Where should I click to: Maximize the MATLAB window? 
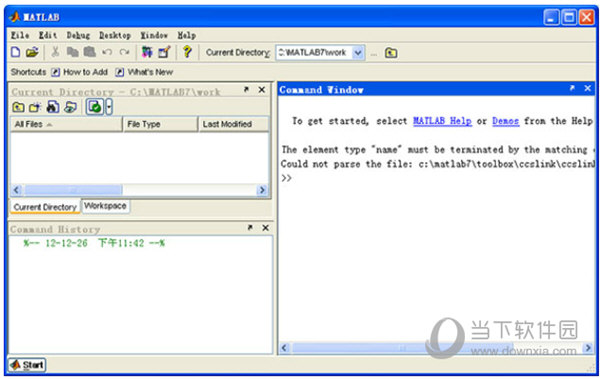tap(569, 17)
